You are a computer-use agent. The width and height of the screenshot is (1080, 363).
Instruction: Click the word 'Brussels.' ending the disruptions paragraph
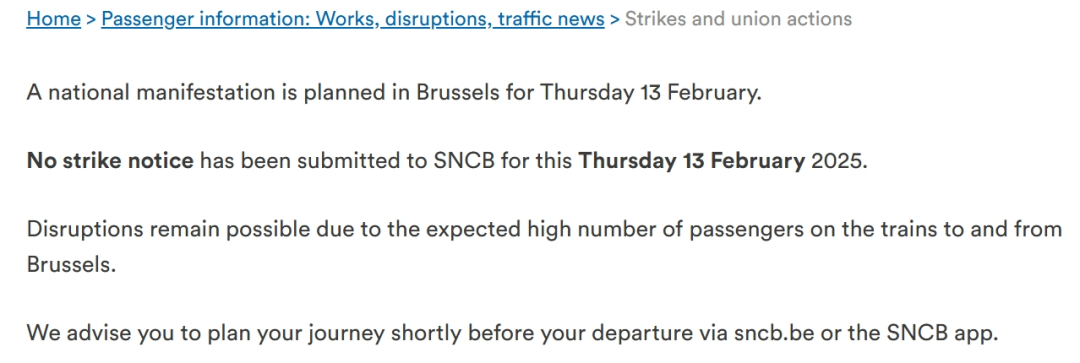coord(70,265)
